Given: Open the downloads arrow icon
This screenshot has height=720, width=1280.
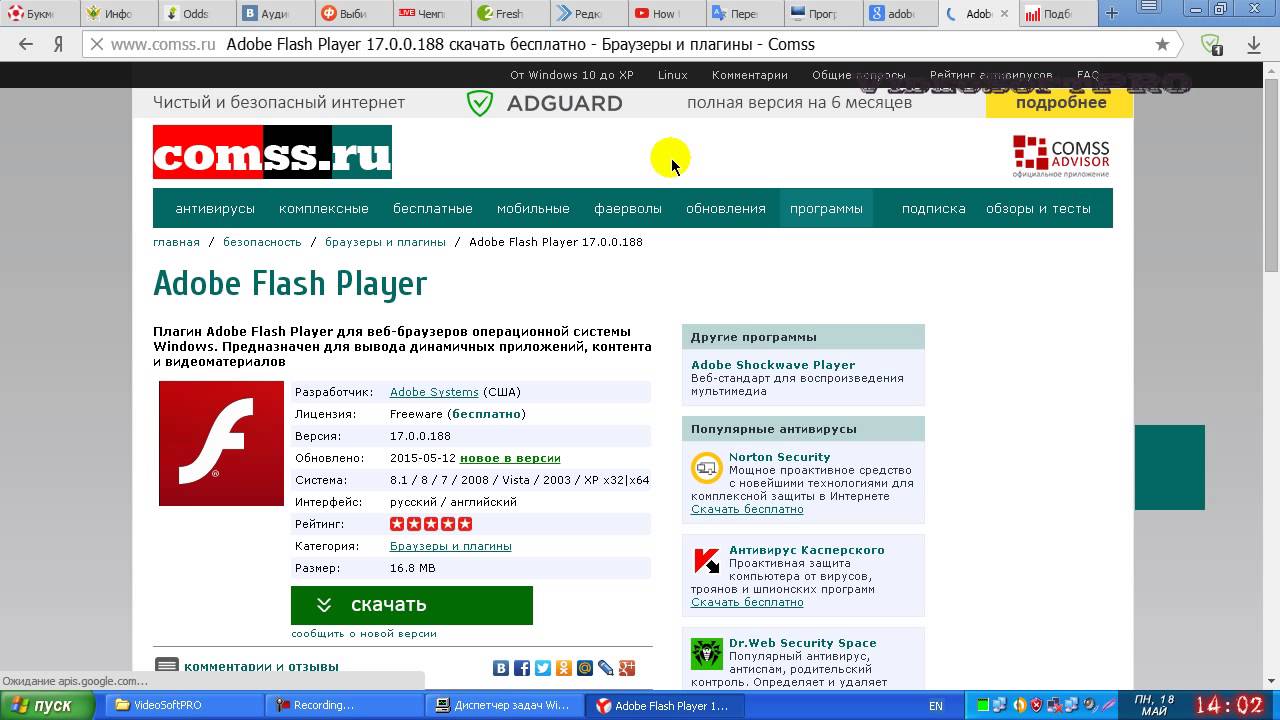Looking at the screenshot, I should coord(1254,44).
